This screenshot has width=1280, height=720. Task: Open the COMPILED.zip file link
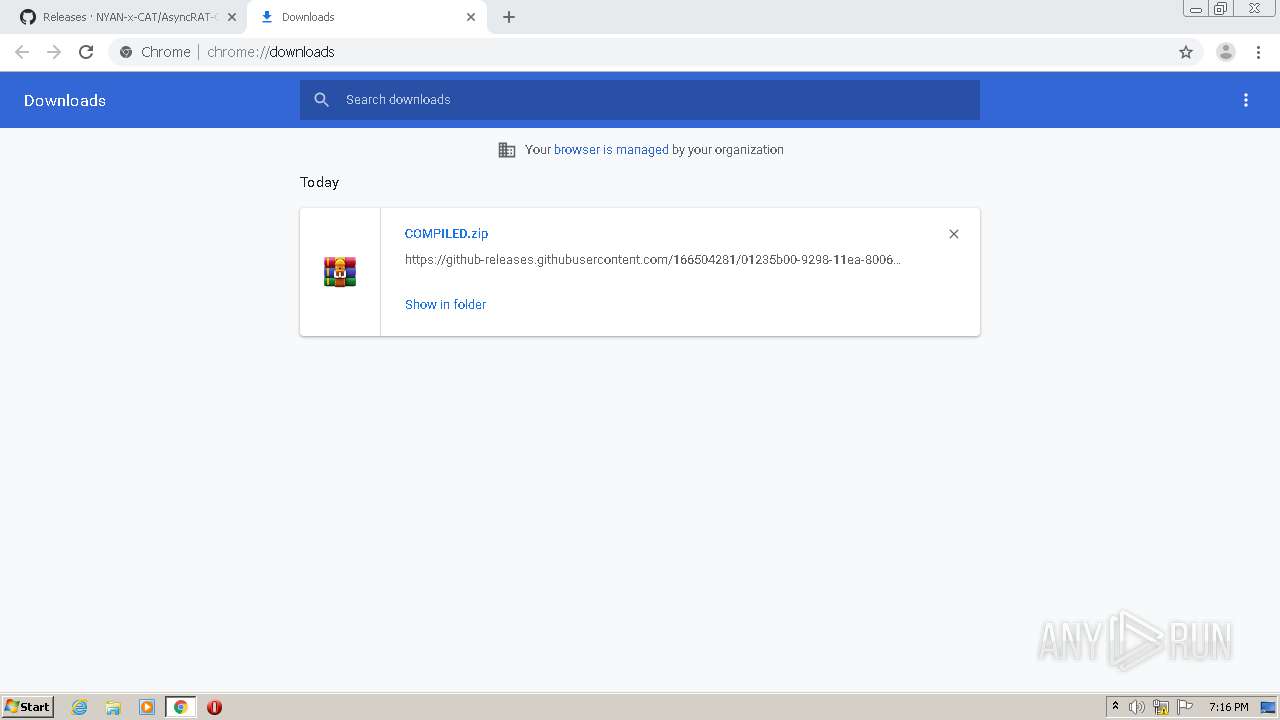446,233
